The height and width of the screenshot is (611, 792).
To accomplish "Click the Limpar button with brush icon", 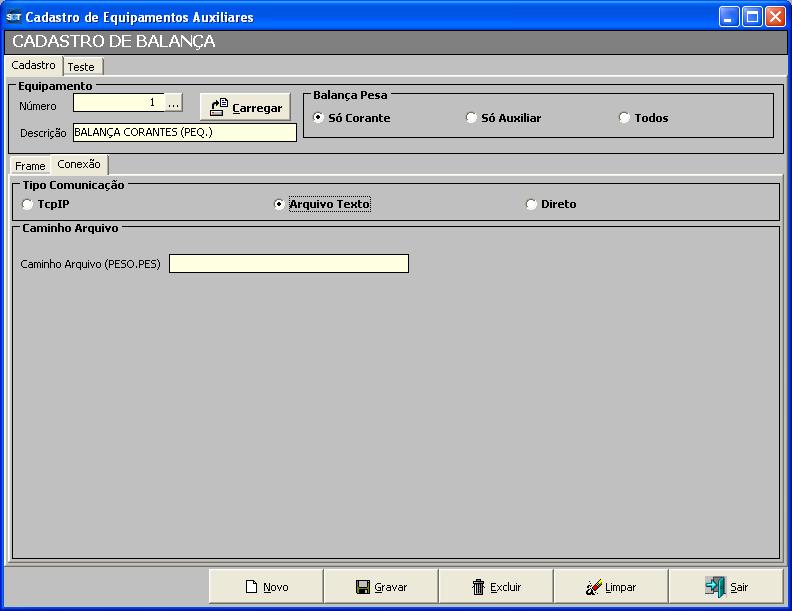I will 611,587.
